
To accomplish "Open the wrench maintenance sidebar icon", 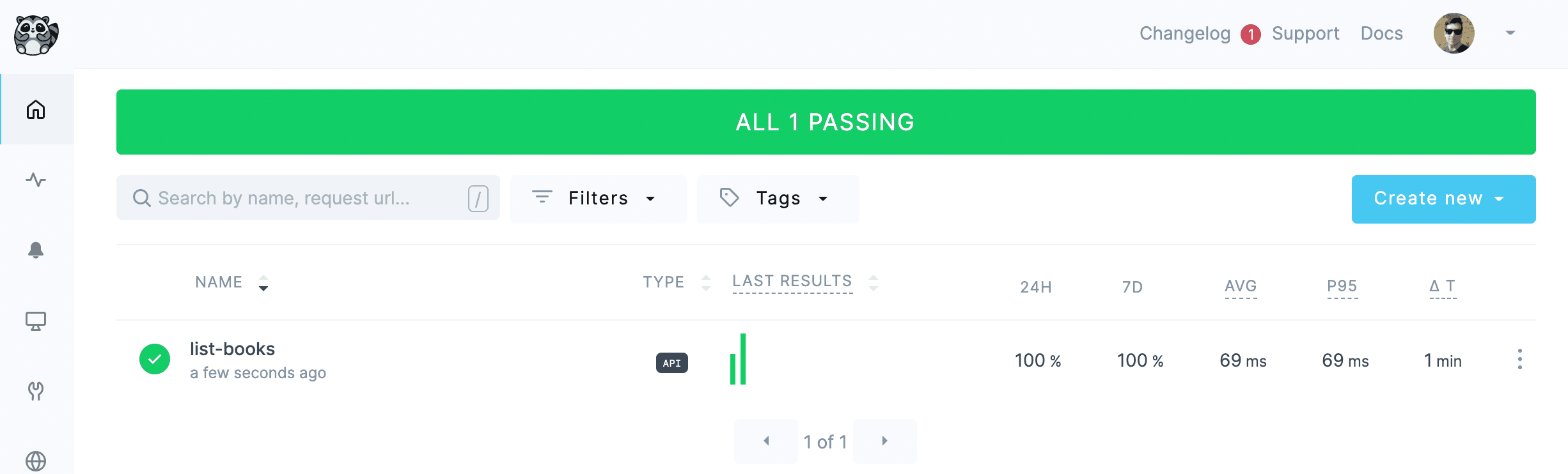I will tap(36, 391).
